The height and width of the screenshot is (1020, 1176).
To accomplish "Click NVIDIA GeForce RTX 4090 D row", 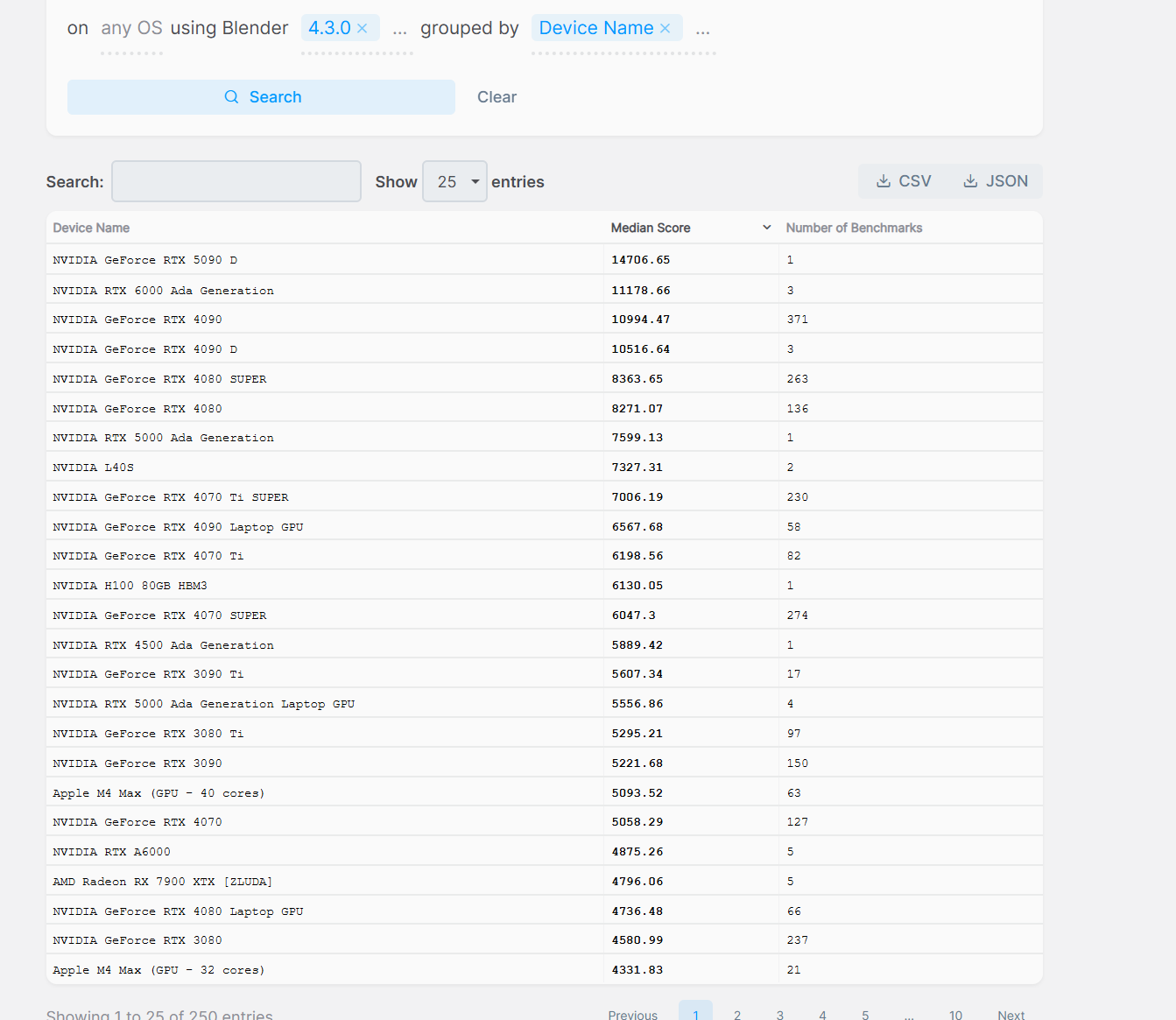I will click(x=544, y=349).
